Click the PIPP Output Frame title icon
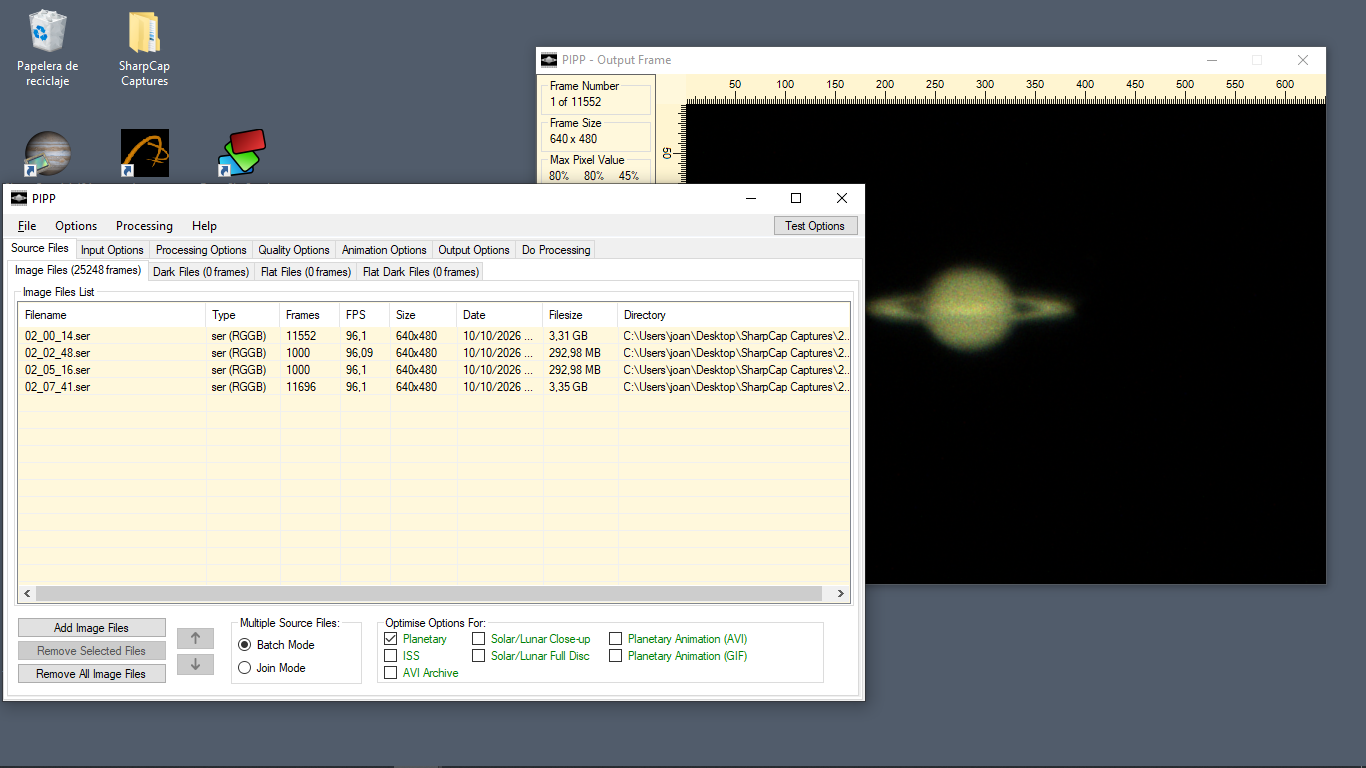1366x768 pixels. [549, 60]
